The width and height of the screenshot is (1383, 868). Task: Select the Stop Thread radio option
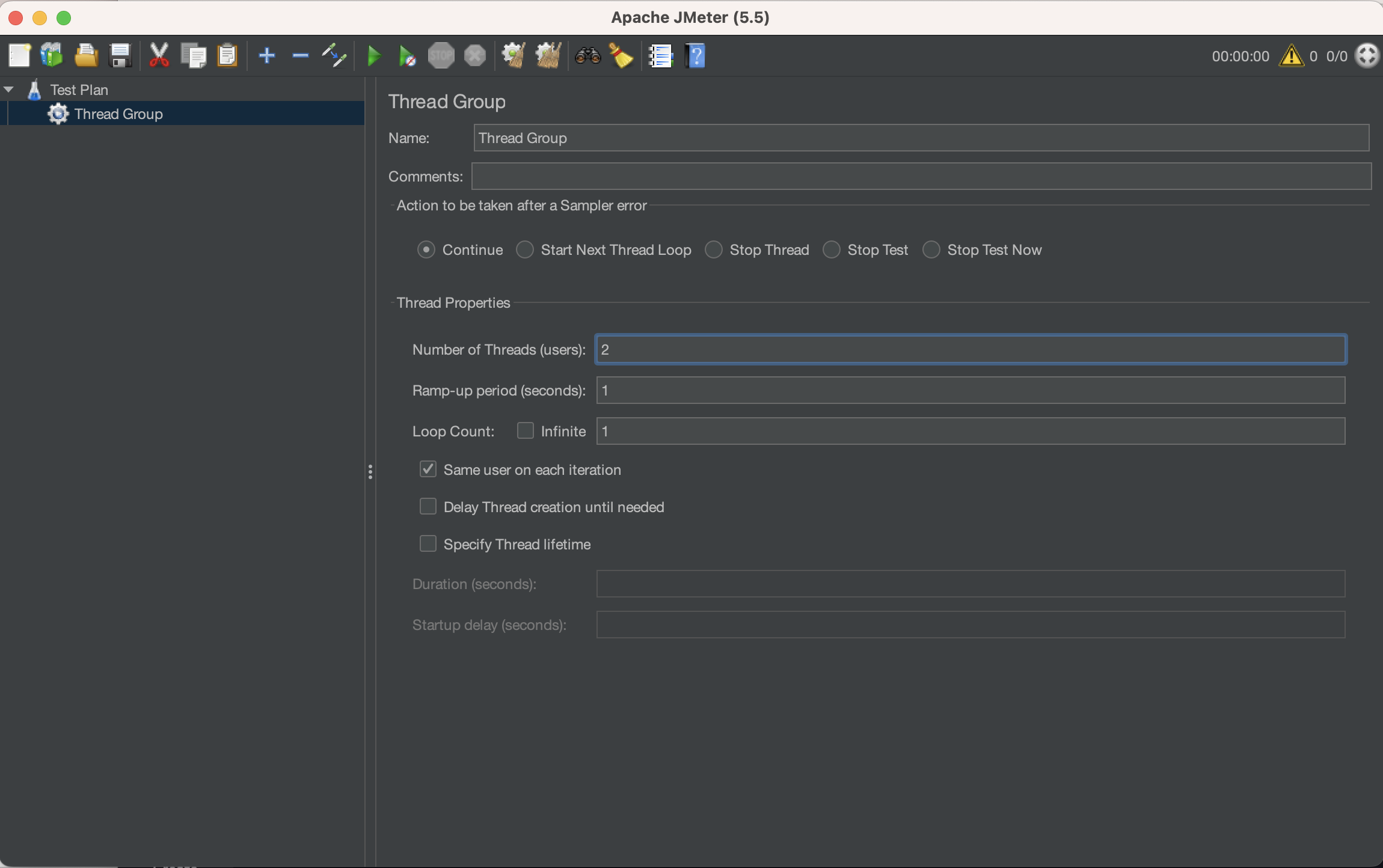coord(714,250)
